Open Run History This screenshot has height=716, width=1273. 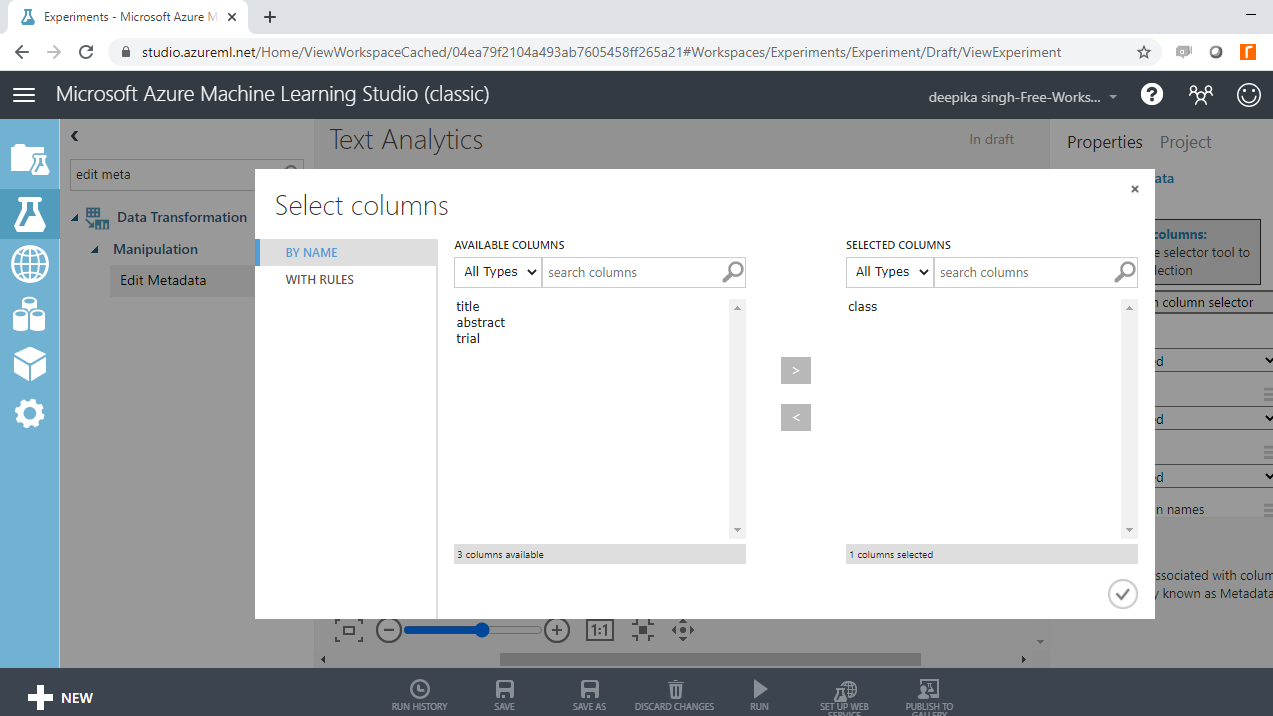coord(419,695)
